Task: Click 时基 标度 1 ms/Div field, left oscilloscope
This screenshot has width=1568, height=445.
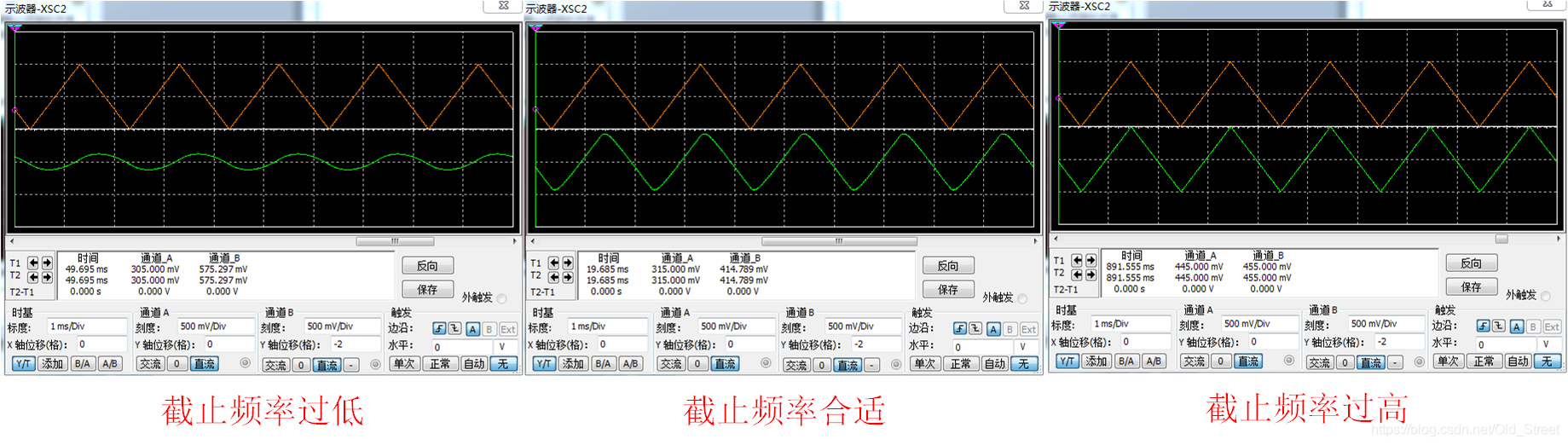Action: click(87, 327)
